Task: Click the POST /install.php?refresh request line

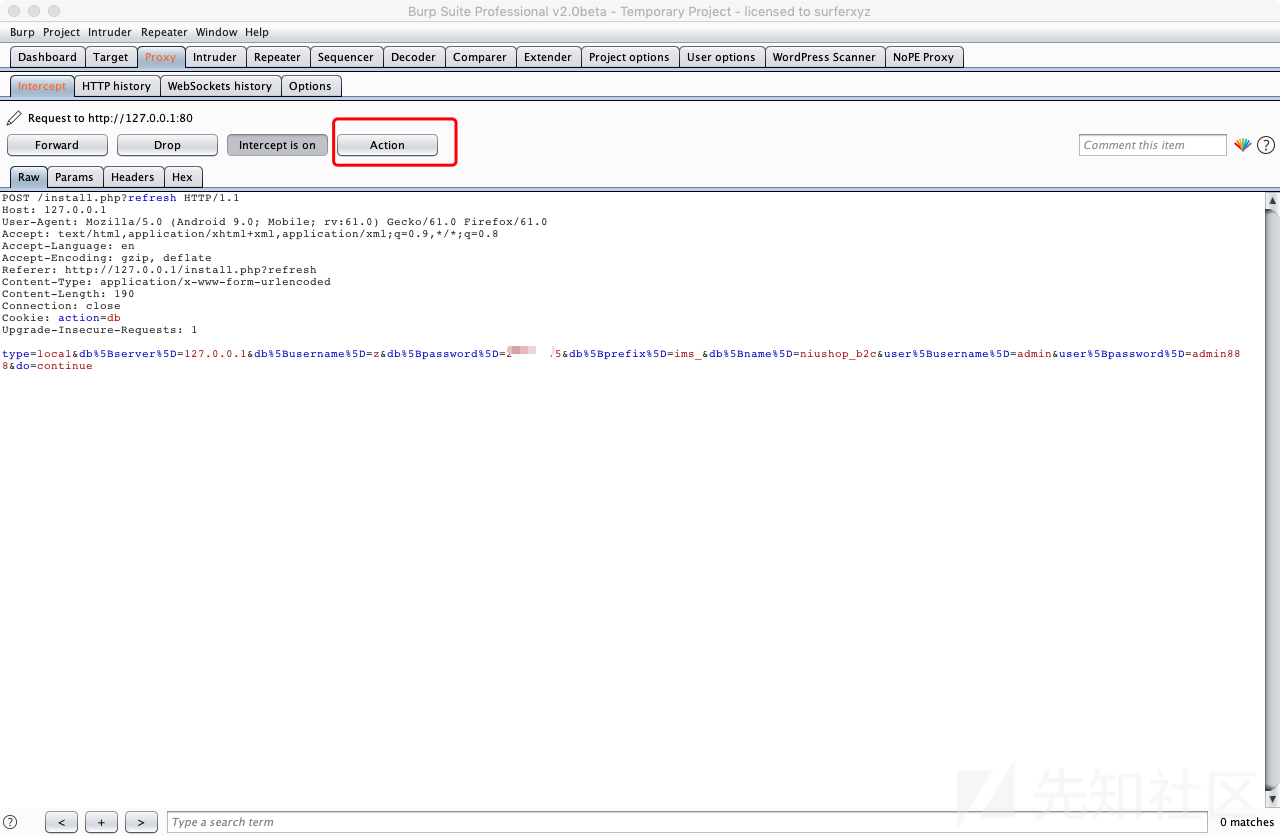Action: 120,198
